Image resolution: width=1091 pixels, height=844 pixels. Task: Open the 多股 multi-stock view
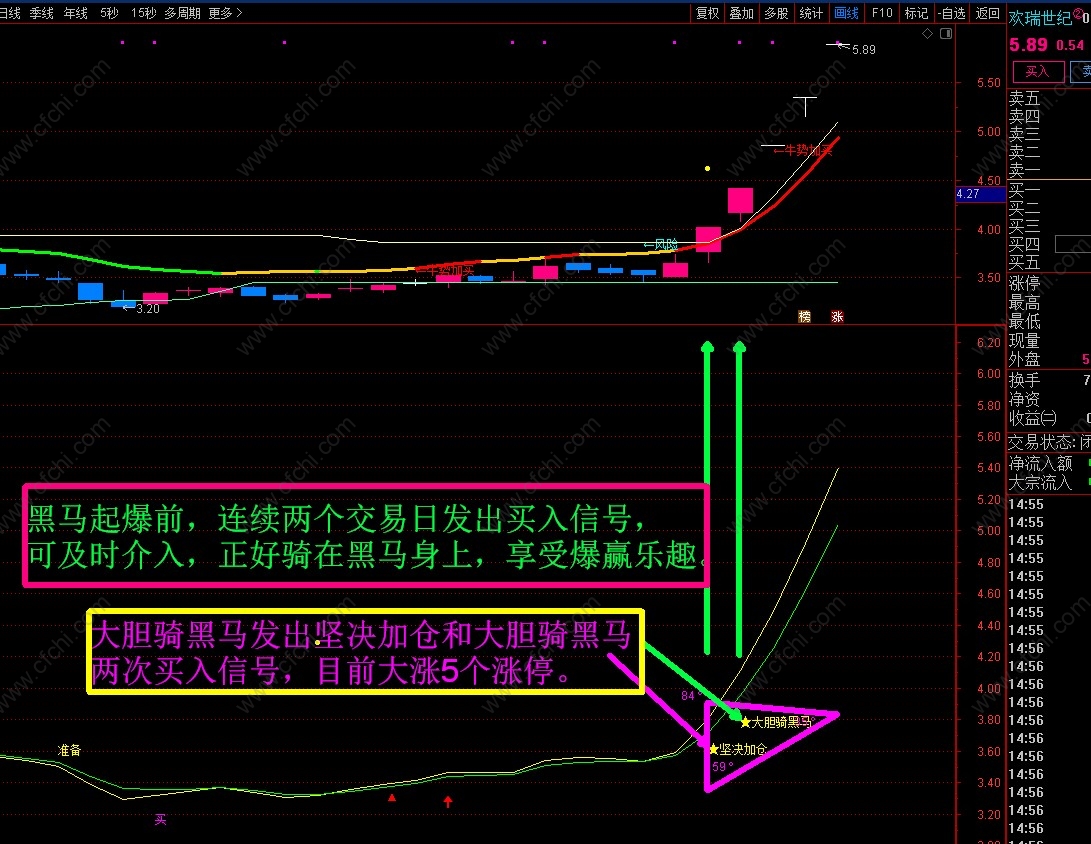tap(777, 13)
